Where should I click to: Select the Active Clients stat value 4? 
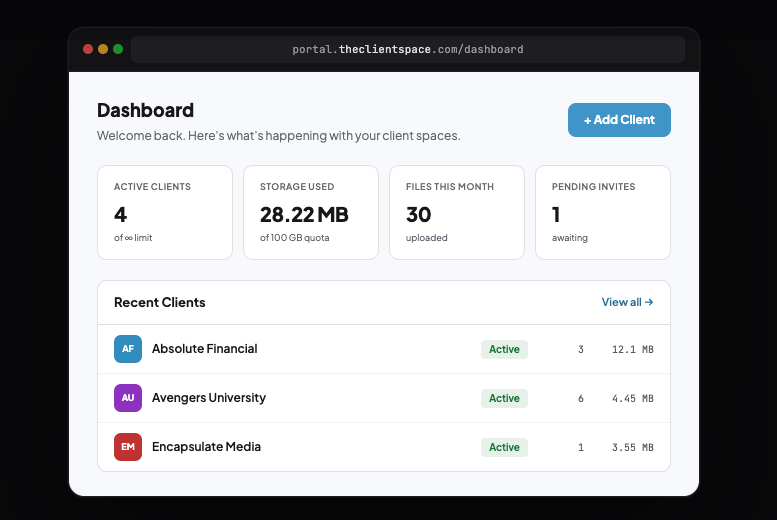[x=120, y=215]
